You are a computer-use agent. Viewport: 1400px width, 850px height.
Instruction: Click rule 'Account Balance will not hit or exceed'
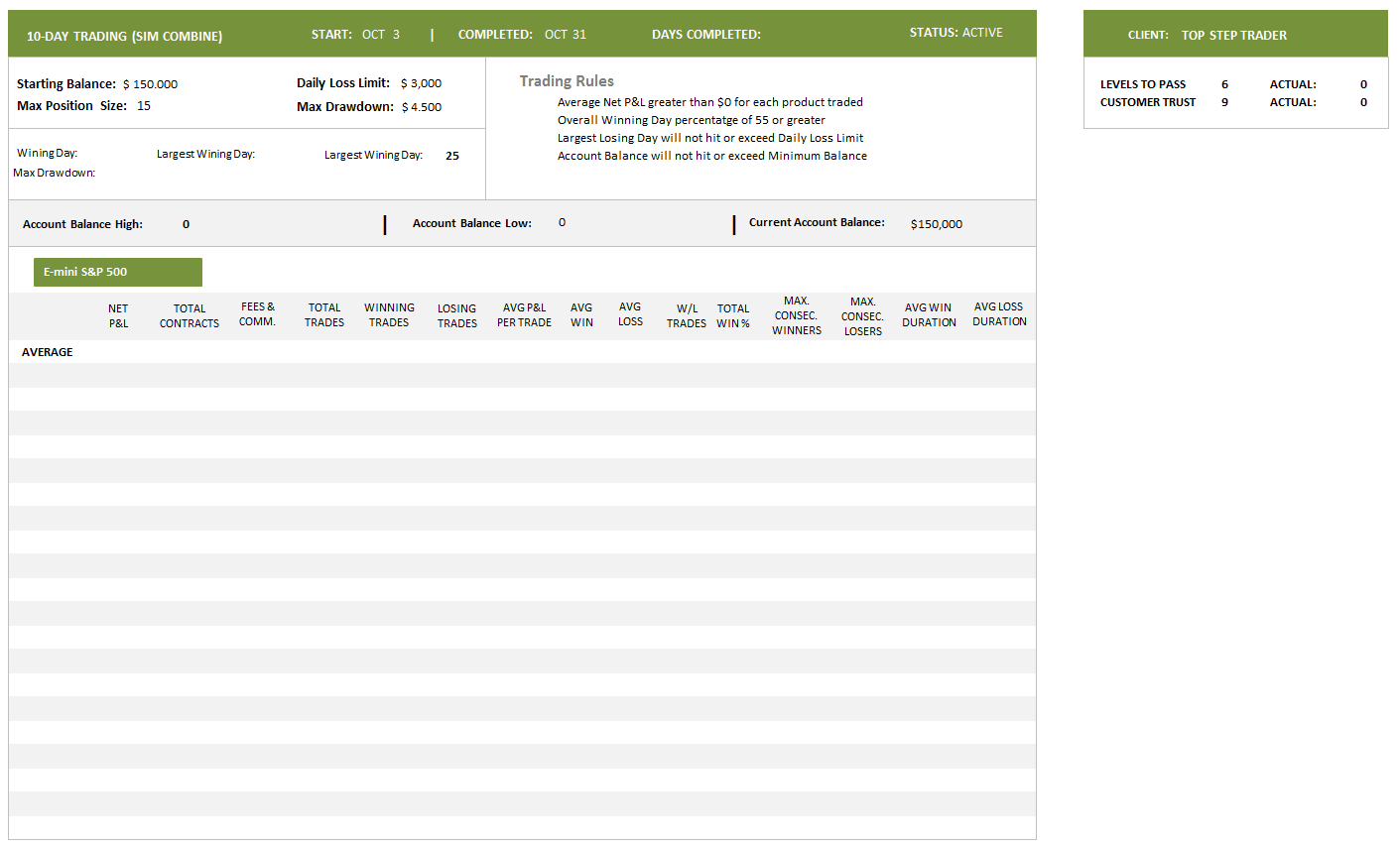click(x=712, y=156)
